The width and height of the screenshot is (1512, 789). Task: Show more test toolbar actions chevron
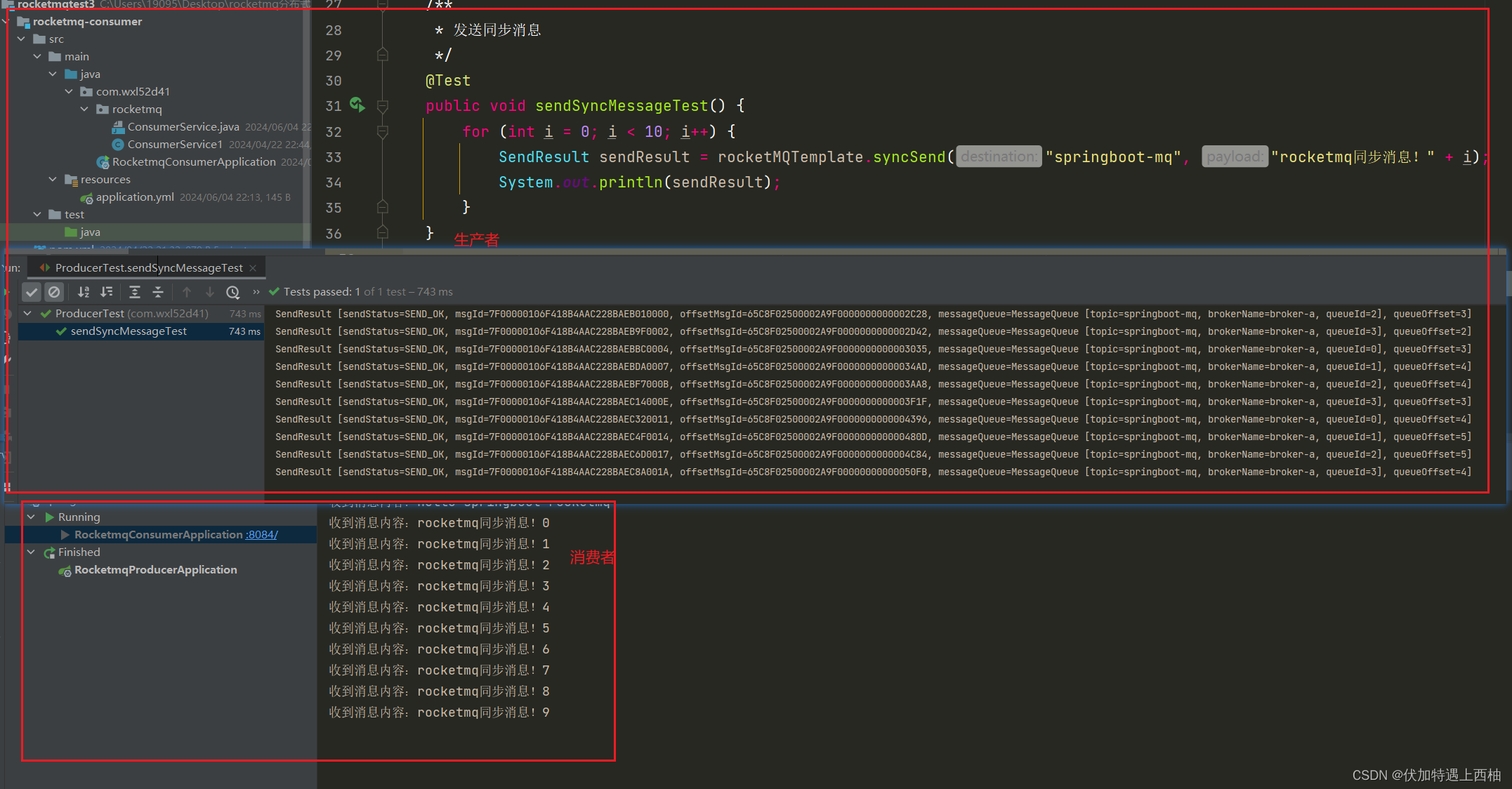(256, 292)
